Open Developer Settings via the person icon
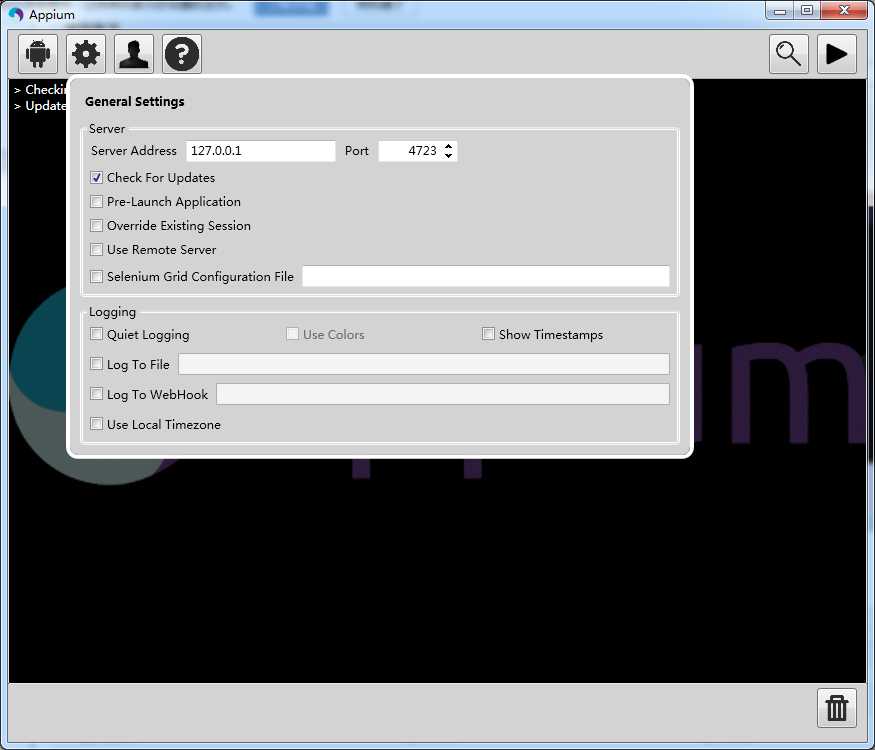Screen dimensions: 875x750 [134, 54]
